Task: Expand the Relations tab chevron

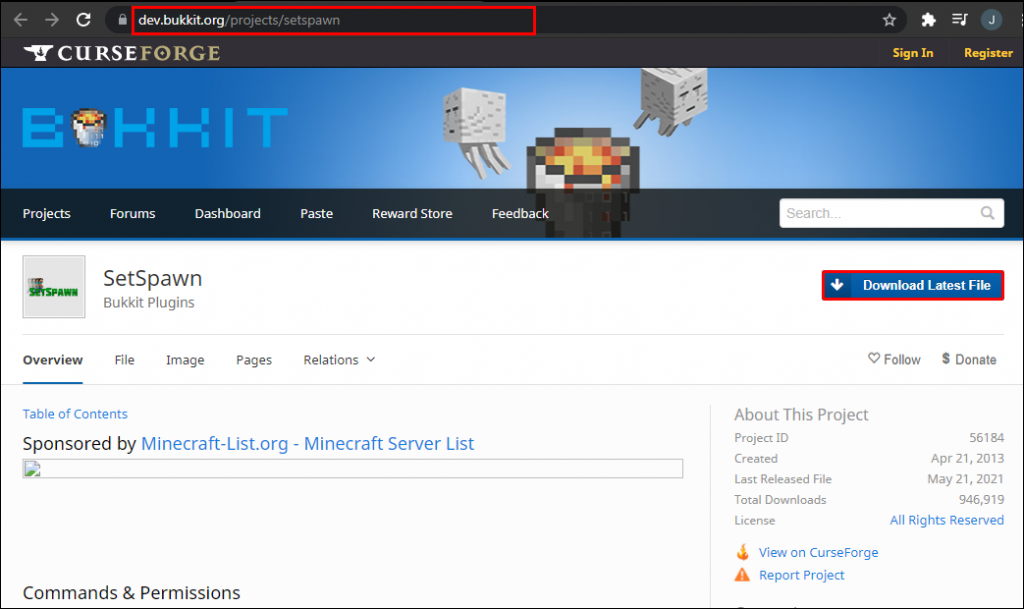Action: point(370,359)
